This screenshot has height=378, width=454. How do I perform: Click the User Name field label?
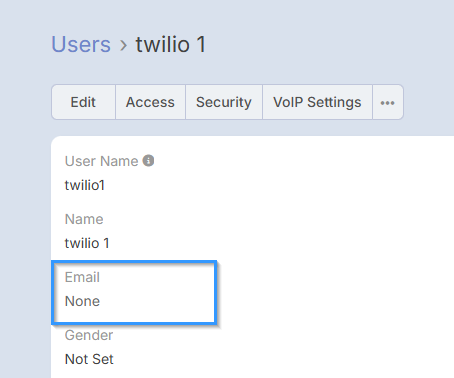tap(101, 161)
